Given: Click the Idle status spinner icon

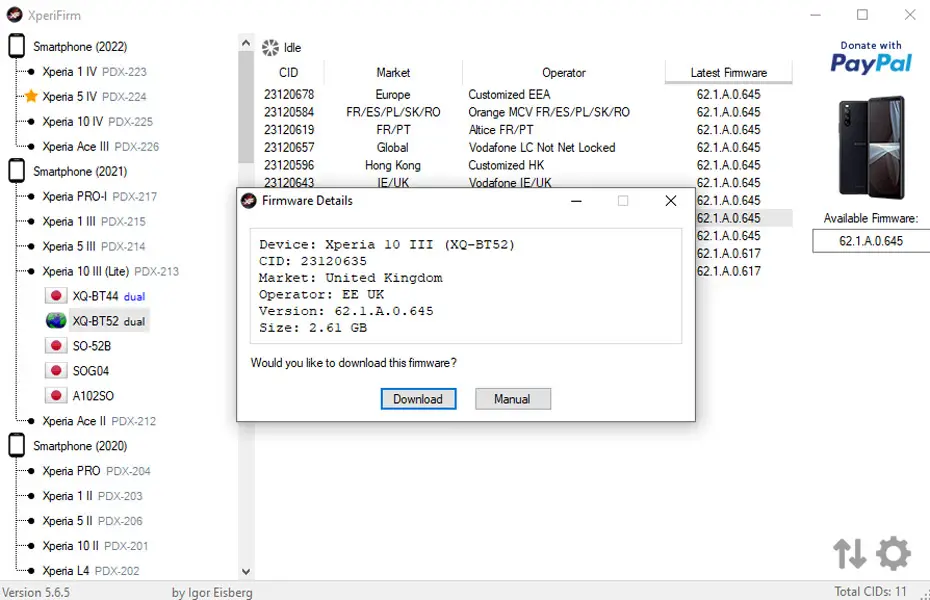Looking at the screenshot, I should pyautogui.click(x=270, y=47).
